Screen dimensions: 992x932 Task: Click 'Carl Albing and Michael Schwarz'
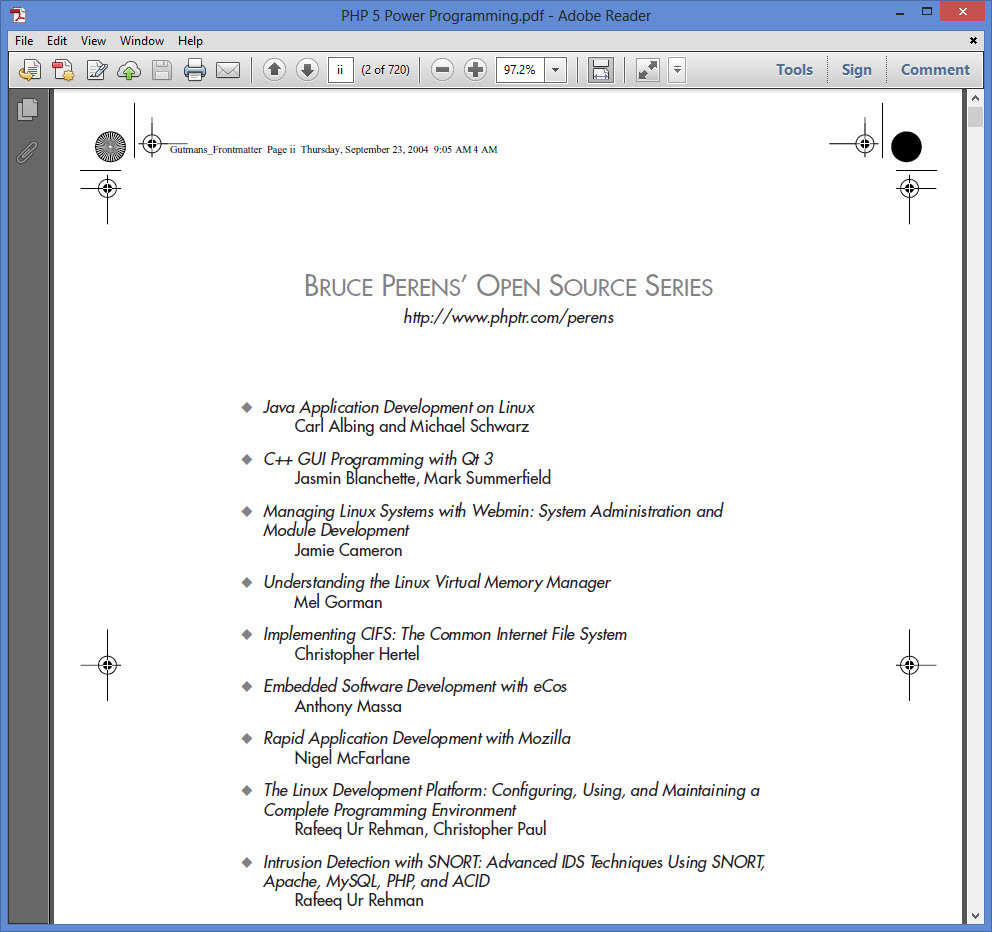click(x=411, y=426)
